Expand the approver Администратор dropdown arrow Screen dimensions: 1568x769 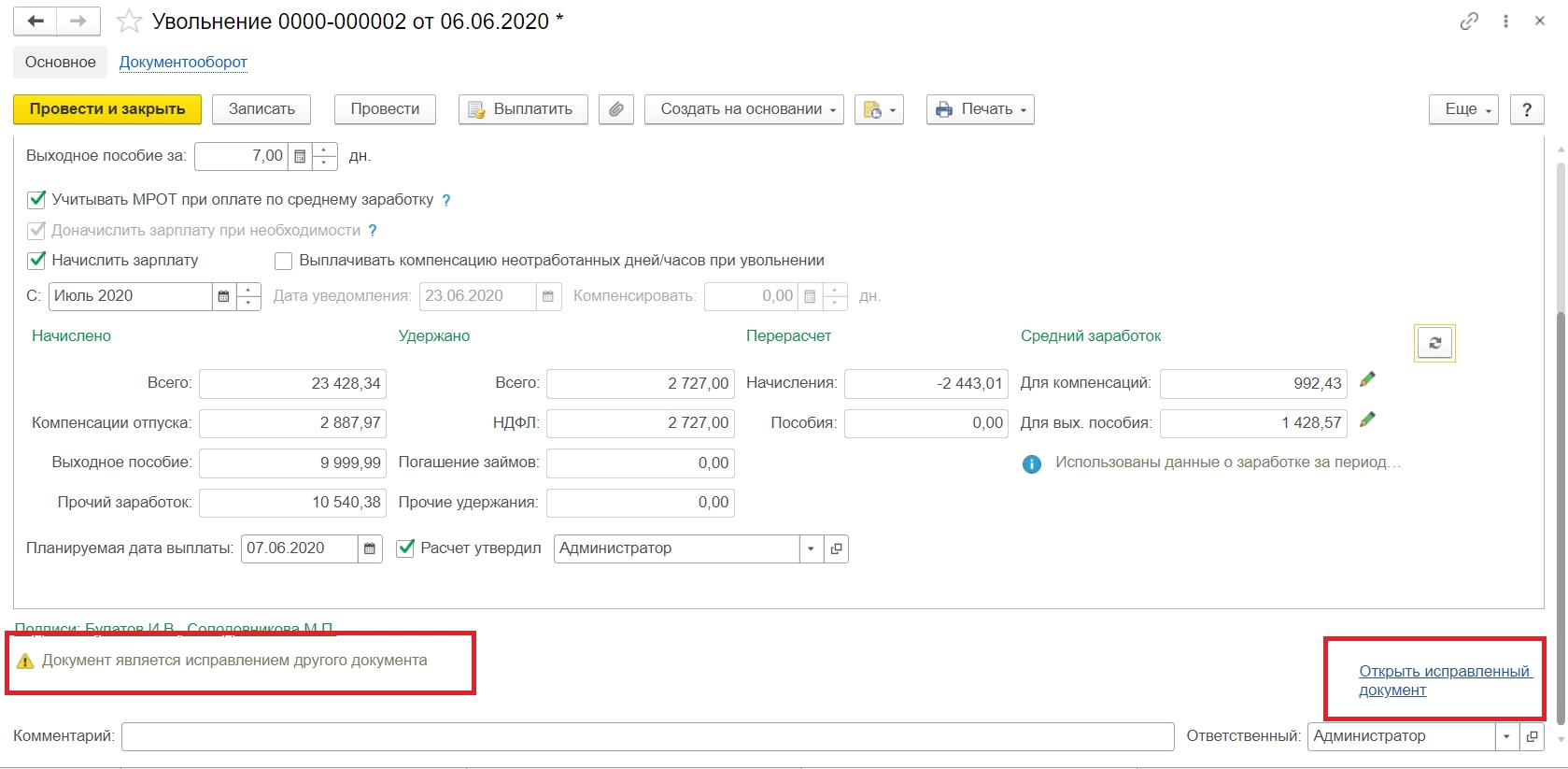[811, 548]
